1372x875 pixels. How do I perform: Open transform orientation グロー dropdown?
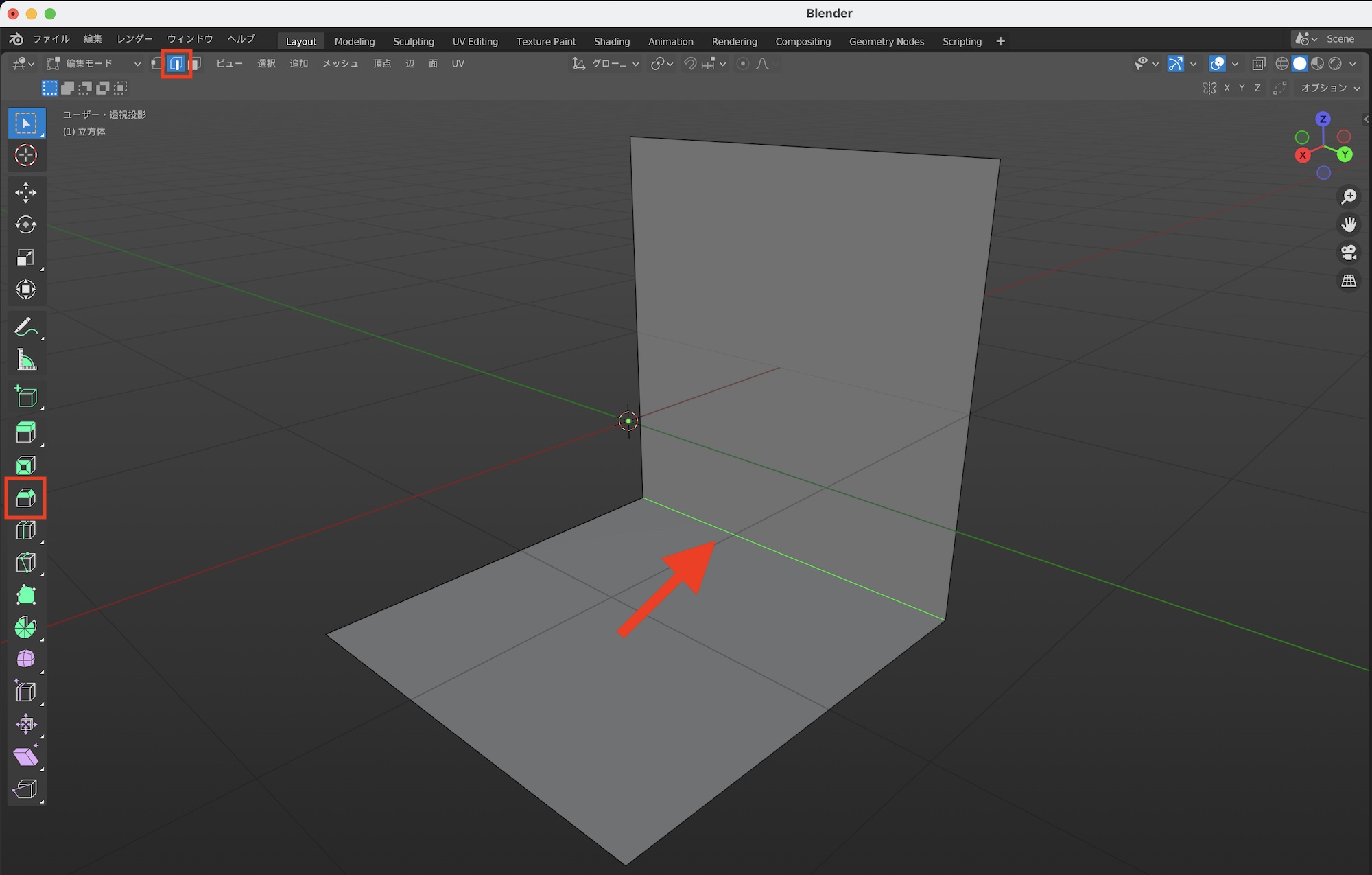[x=606, y=64]
